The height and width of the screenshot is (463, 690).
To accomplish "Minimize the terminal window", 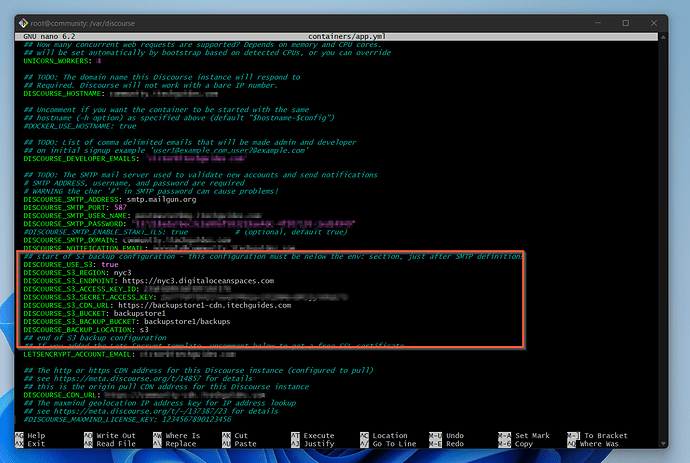I will point(598,23).
